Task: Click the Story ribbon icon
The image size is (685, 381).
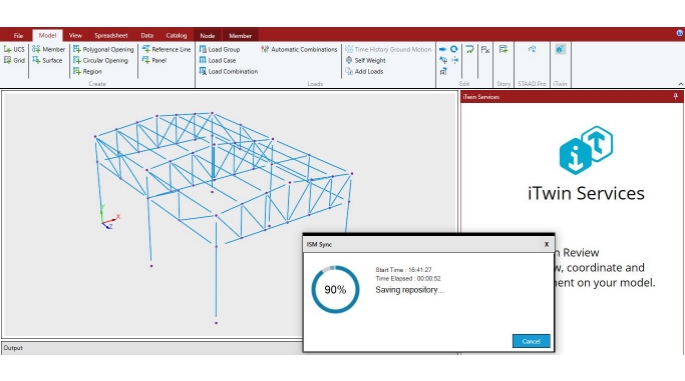Action: (x=503, y=49)
